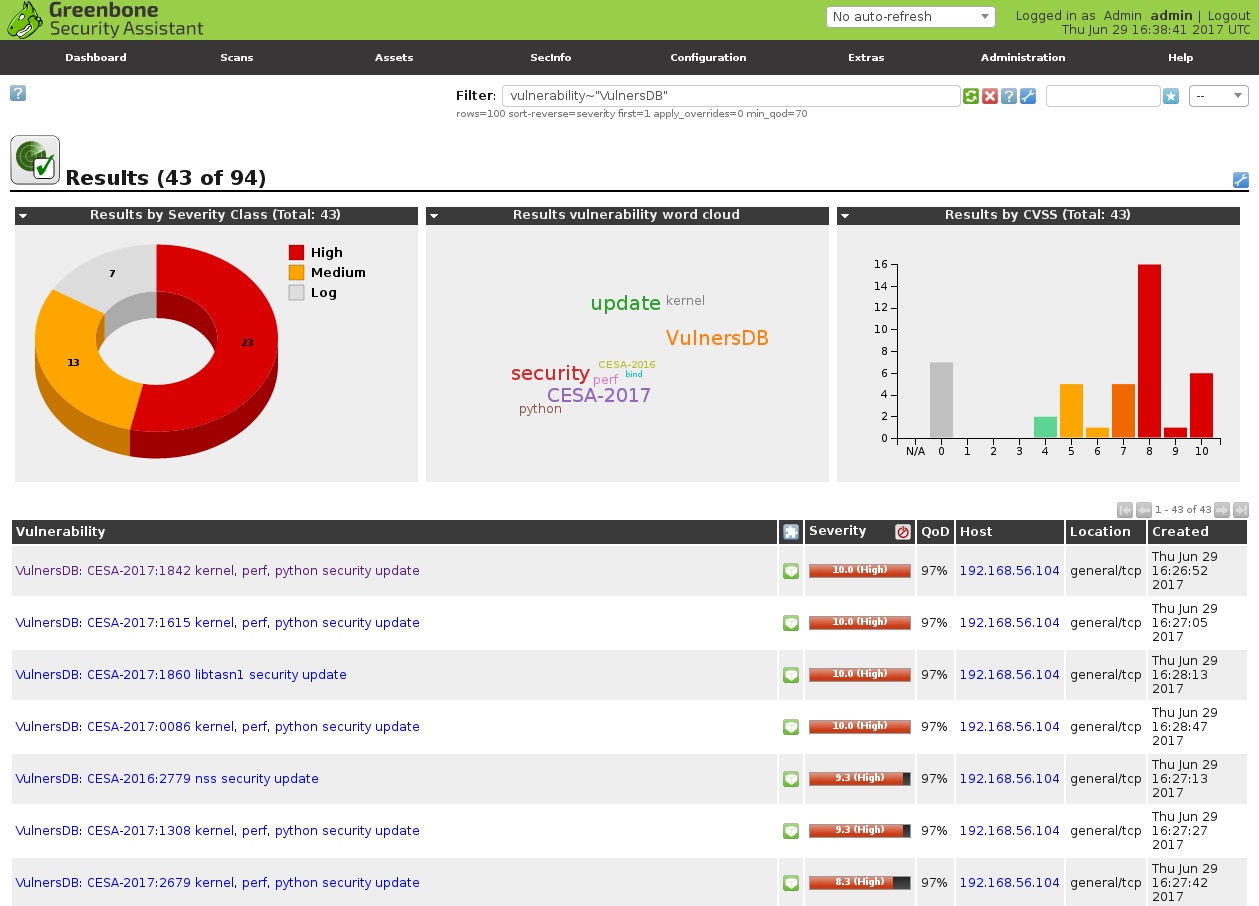The image size is (1259, 906).
Task: Expand Results by CVSS chart menu arrow
Action: pos(844,215)
